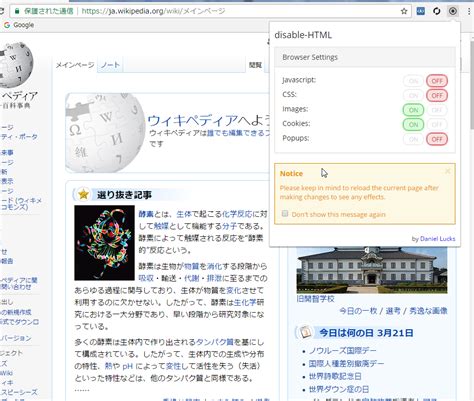Open the 世界ダウン症の日 link

[x=339, y=389]
